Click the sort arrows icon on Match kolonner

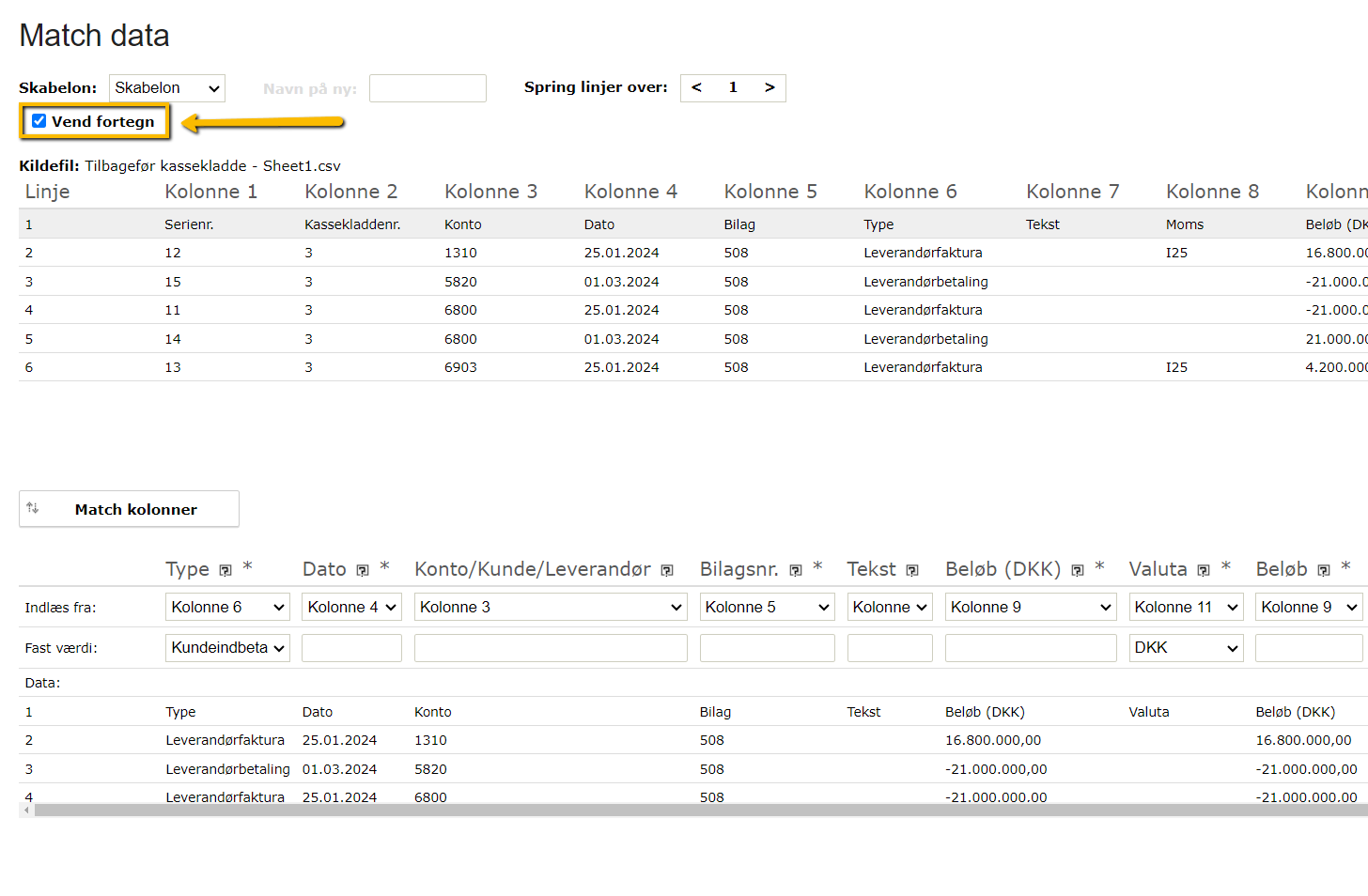(33, 508)
